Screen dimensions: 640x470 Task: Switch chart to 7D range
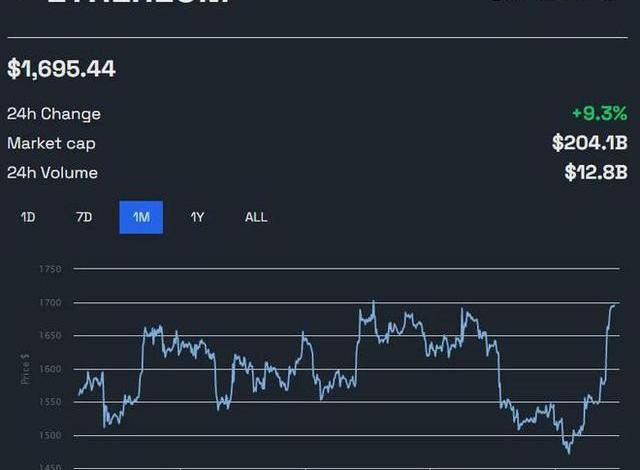[x=84, y=217]
